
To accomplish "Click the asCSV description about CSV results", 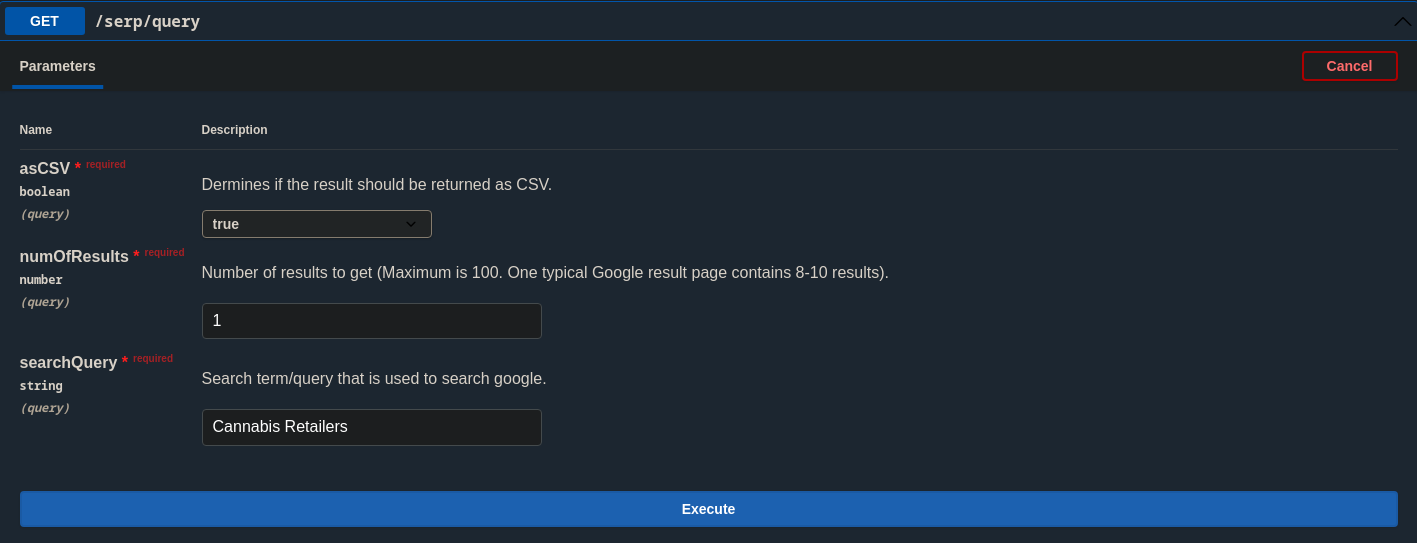I will [x=376, y=185].
